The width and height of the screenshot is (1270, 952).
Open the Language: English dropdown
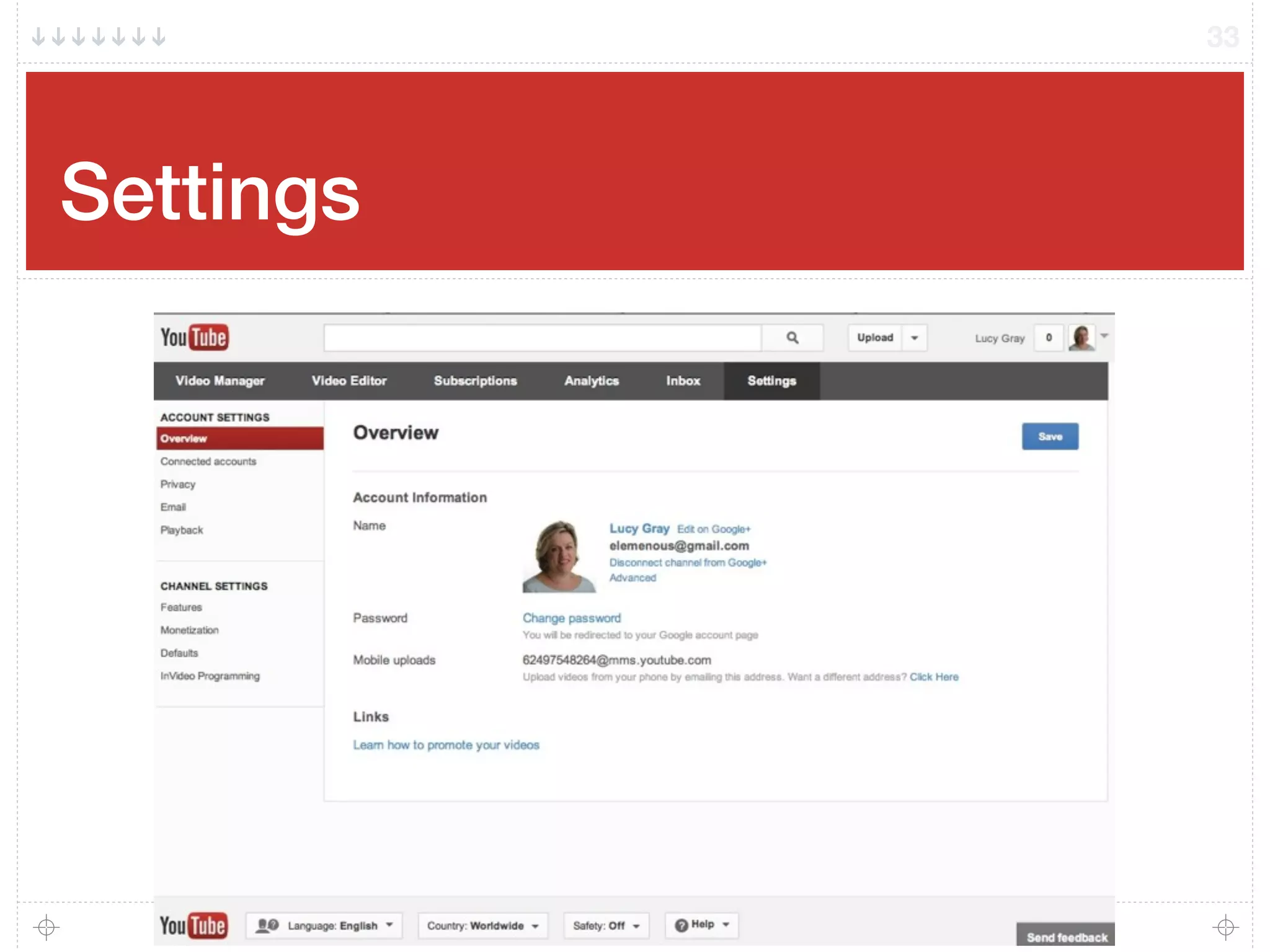(332, 925)
